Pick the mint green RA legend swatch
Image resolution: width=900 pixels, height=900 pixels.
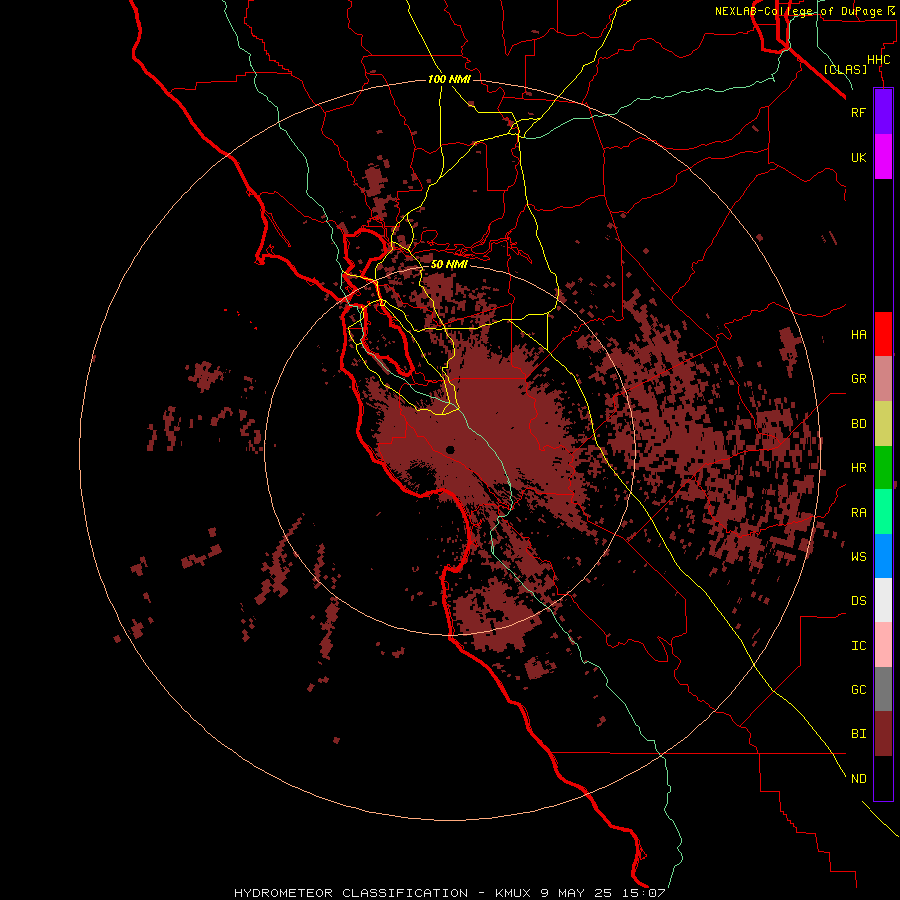883,512
